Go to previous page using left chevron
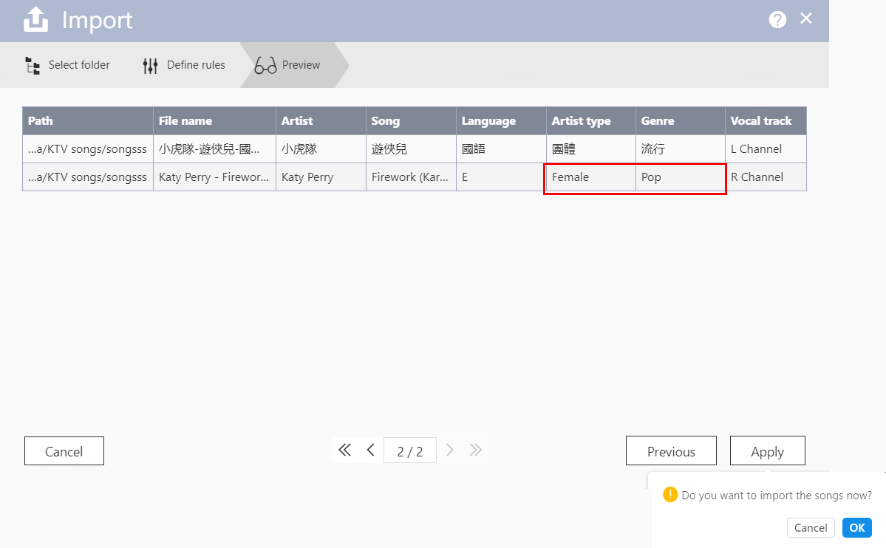Screen dimensions: 886x548 tap(370, 450)
